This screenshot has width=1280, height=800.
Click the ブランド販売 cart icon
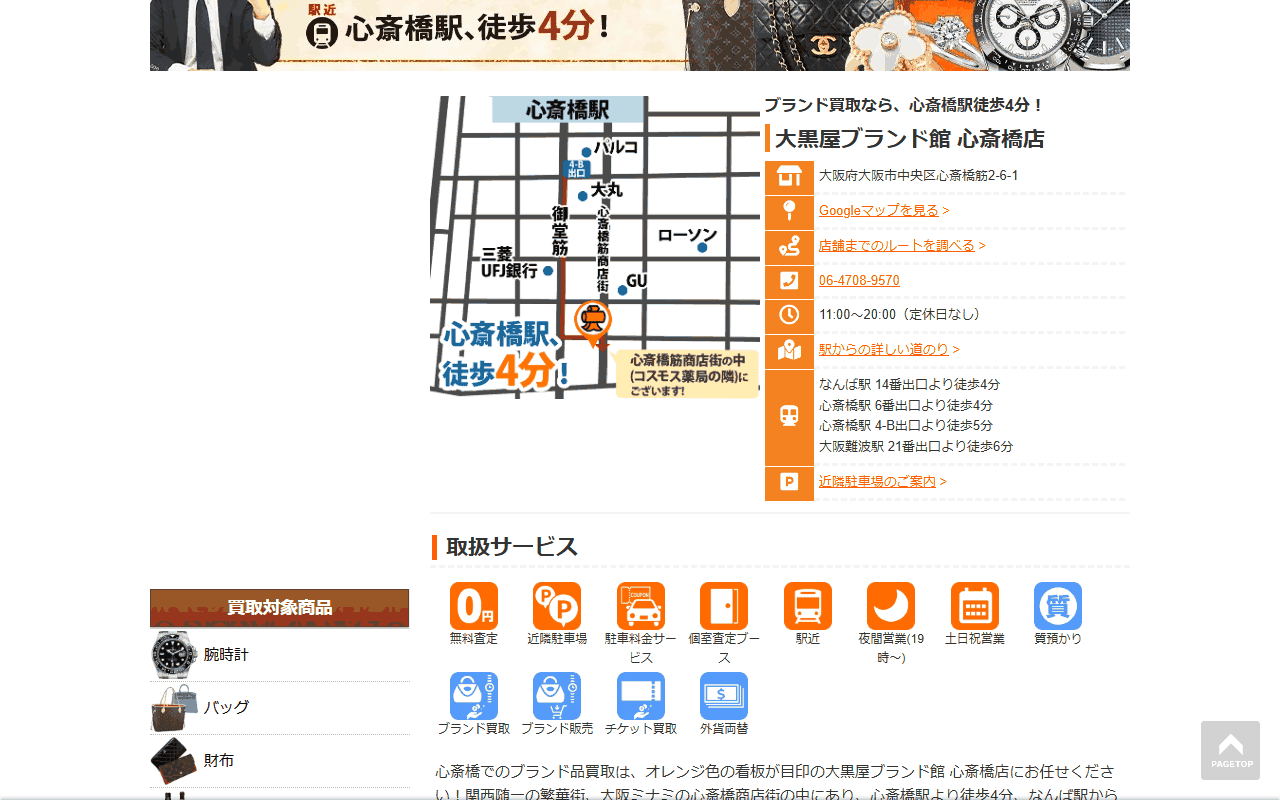[557, 696]
